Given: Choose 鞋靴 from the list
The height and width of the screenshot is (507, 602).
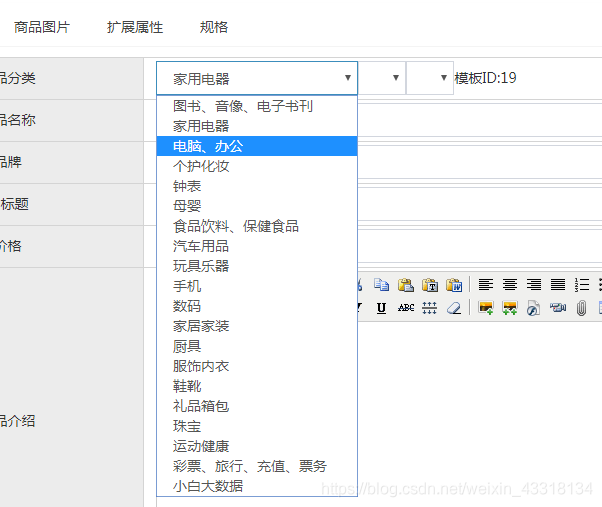Looking at the screenshot, I should [x=257, y=386].
